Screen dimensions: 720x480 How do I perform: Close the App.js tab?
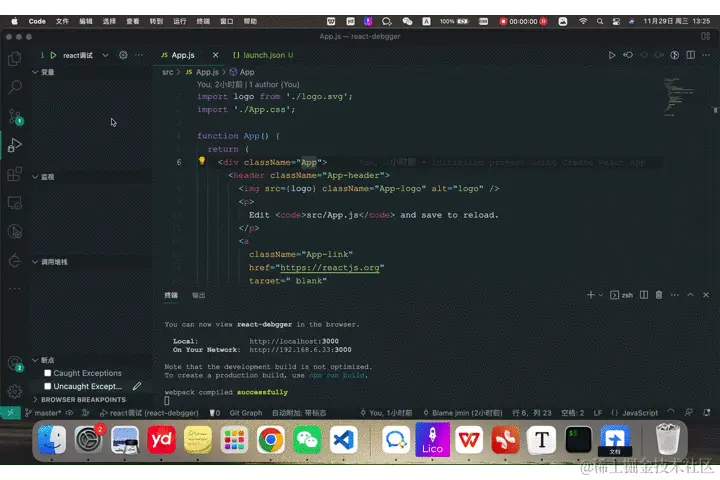(x=215, y=55)
